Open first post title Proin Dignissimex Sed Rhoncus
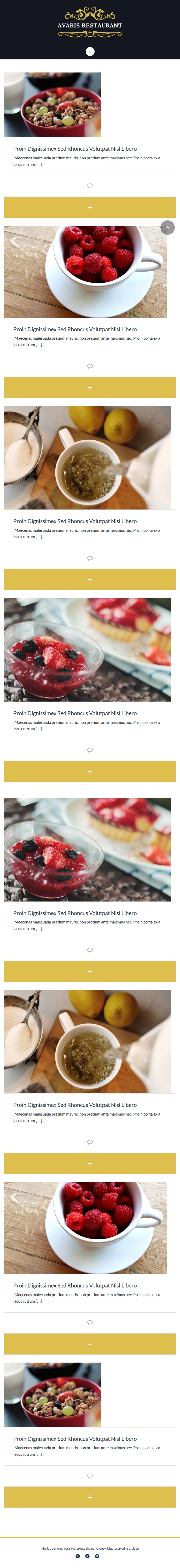 point(75,149)
